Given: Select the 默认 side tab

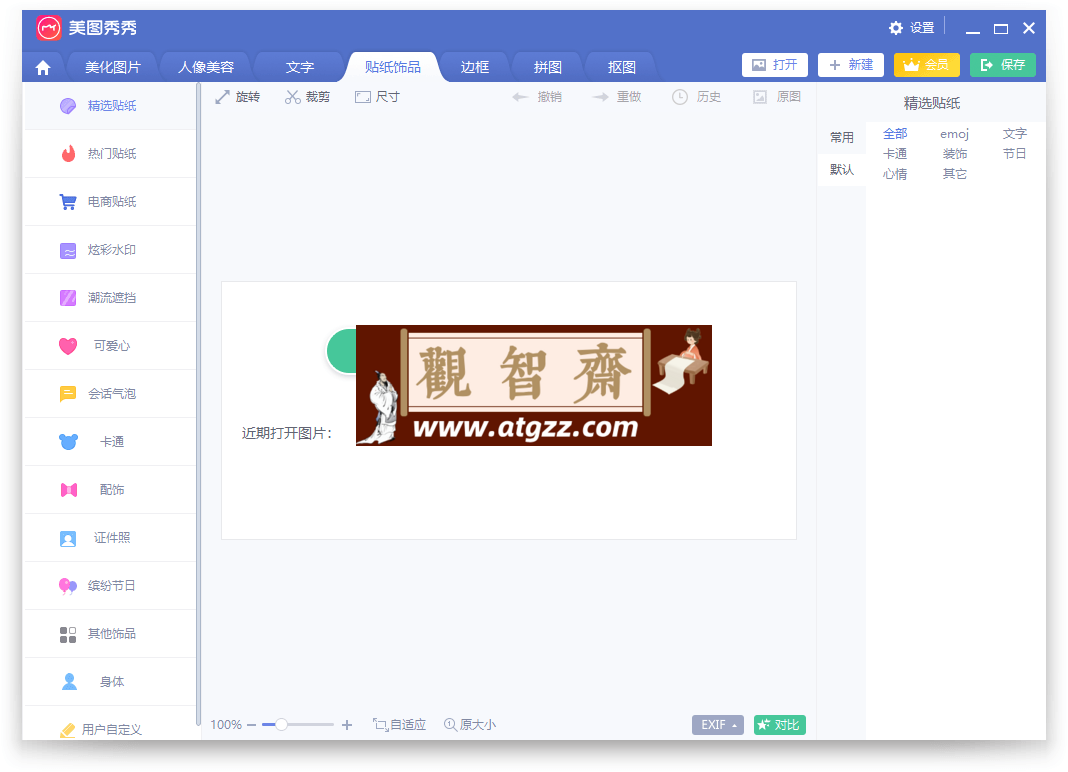Looking at the screenshot, I should pyautogui.click(x=842, y=170).
